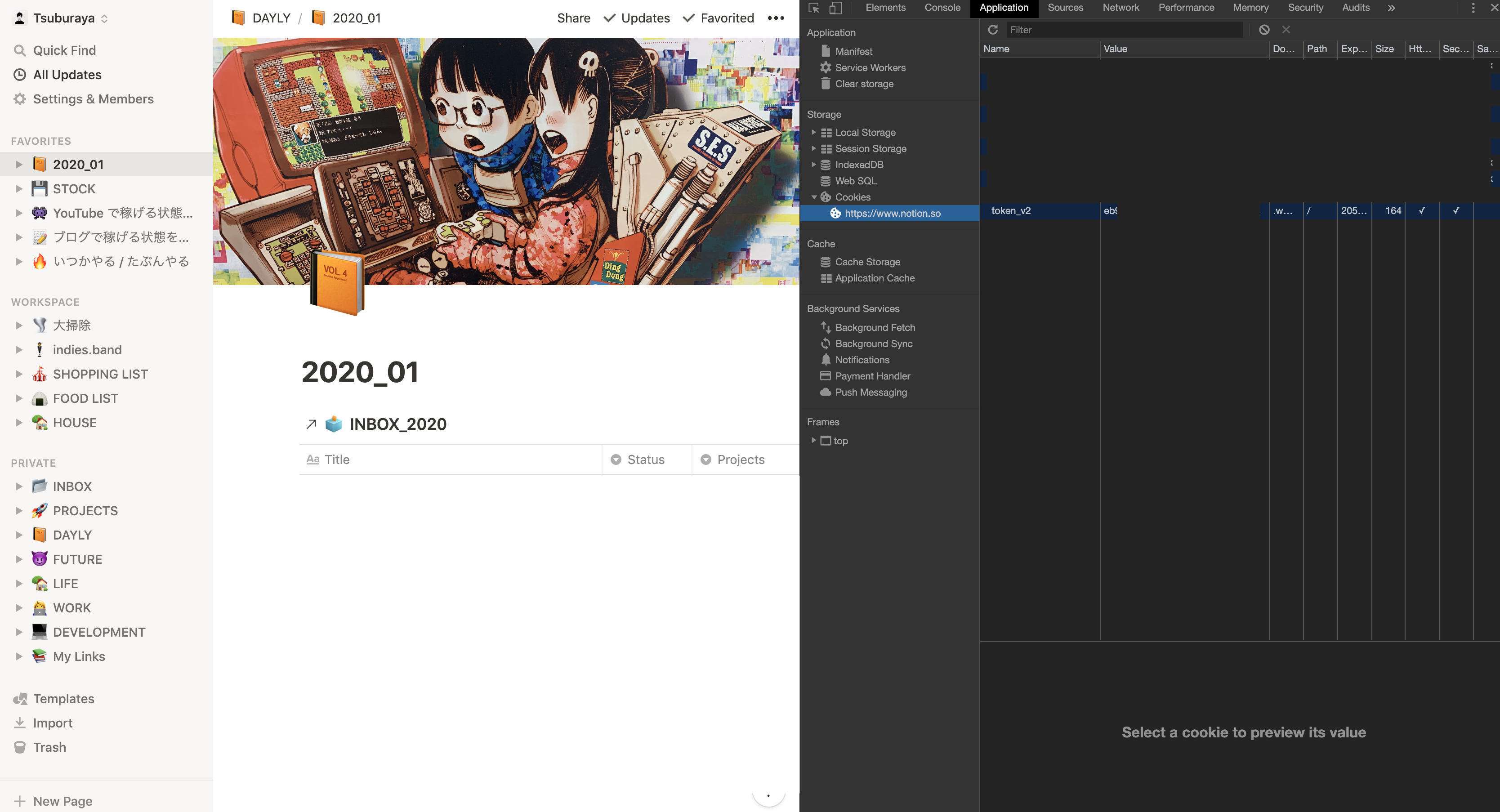Expand the STOCK page toggle
Image resolution: width=1500 pixels, height=812 pixels.
pyautogui.click(x=19, y=188)
